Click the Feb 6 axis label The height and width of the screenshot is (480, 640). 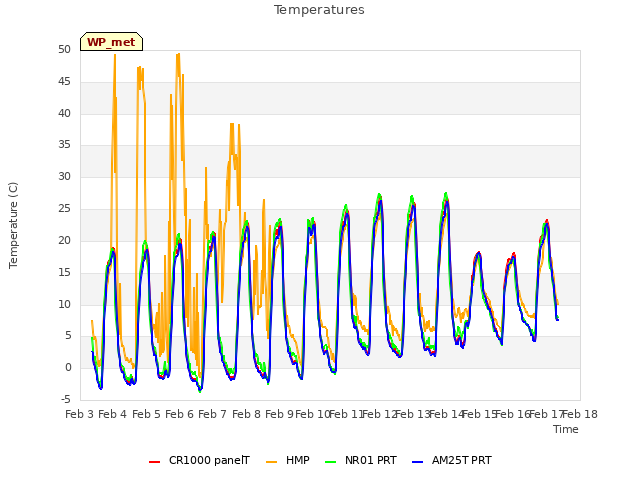[179, 414]
